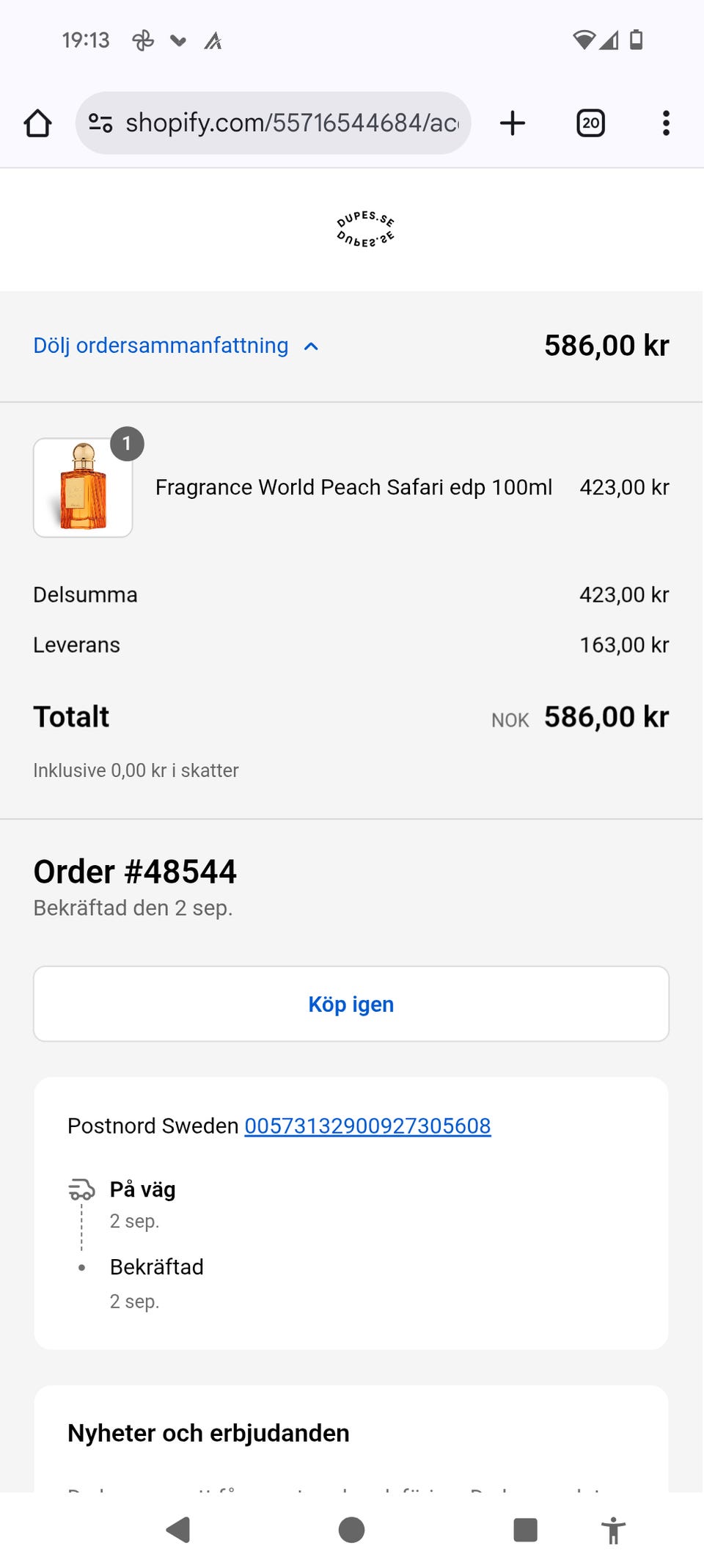The height and width of the screenshot is (1568, 704).
Task: Tap the Peach Safari perfume thumbnail
Action: point(83,487)
